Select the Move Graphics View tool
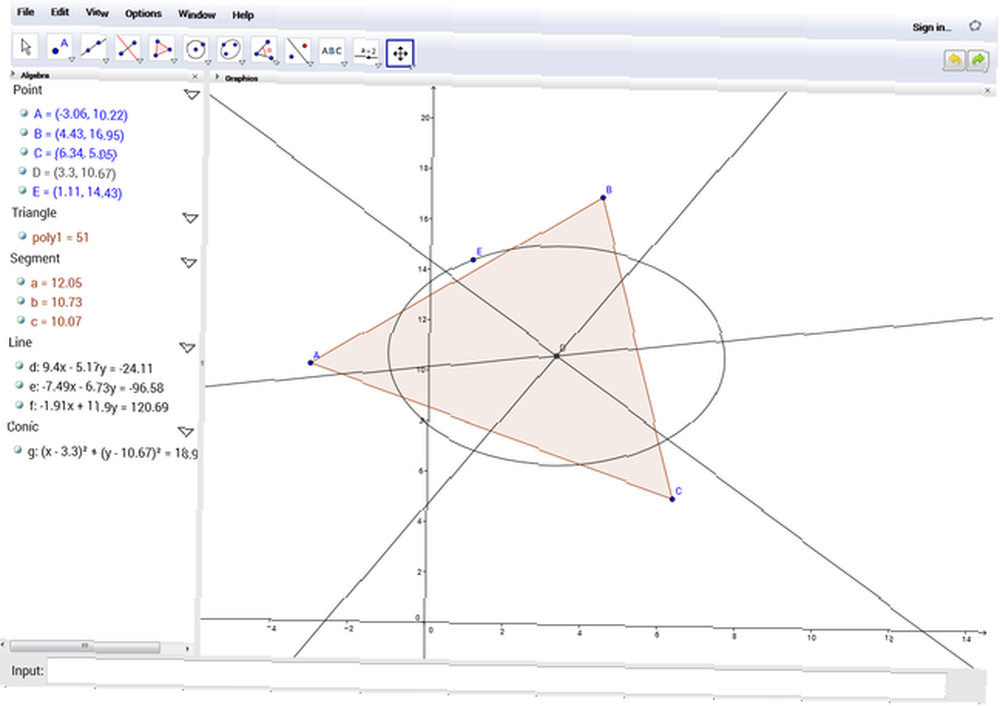Screen dimensions: 1000x706 [401, 53]
